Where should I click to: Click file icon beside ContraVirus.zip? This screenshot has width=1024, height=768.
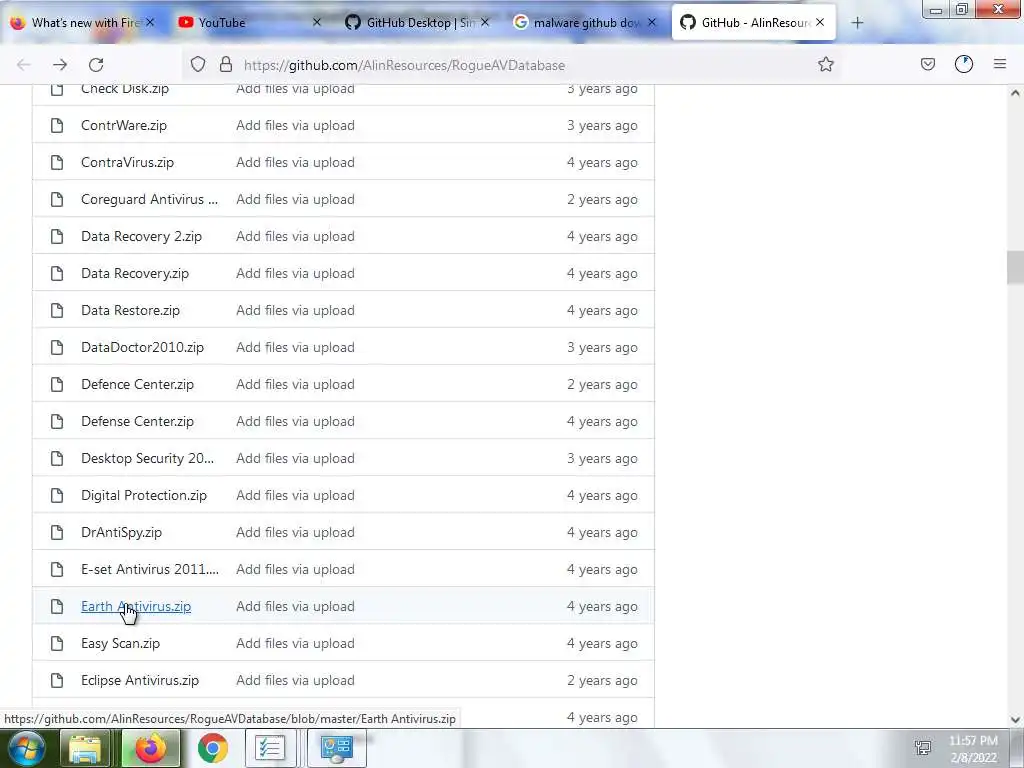pyautogui.click(x=57, y=163)
